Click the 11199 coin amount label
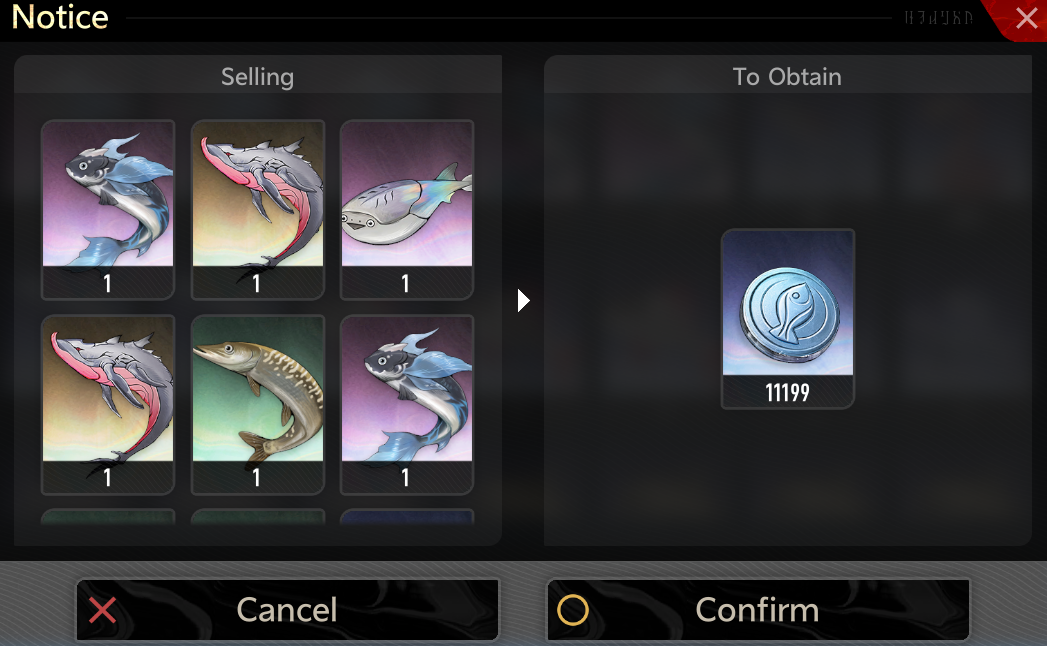1047x646 pixels. pos(787,392)
